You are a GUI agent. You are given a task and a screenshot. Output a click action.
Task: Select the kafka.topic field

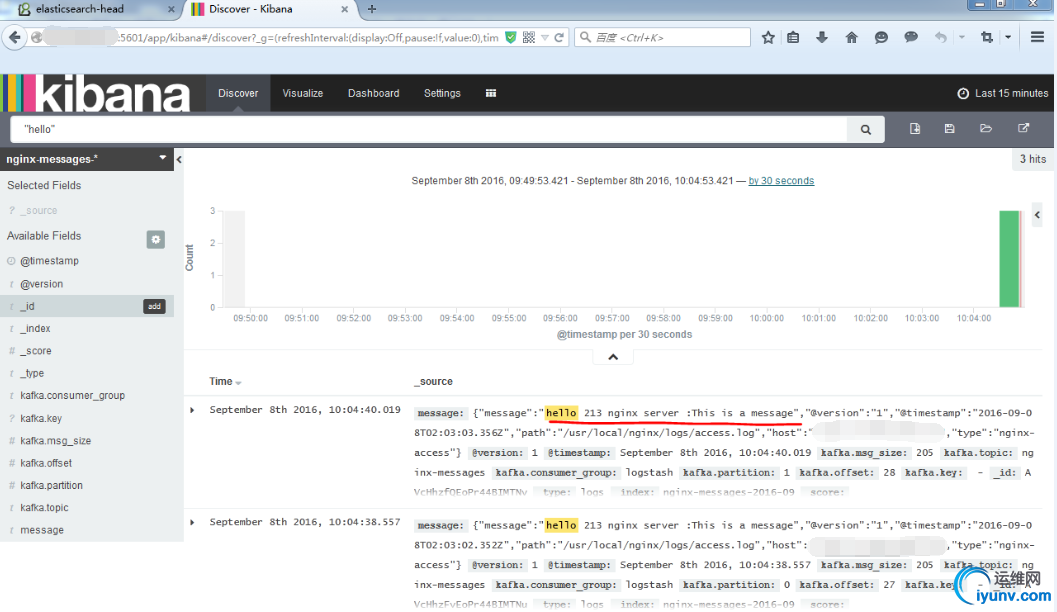[44, 508]
